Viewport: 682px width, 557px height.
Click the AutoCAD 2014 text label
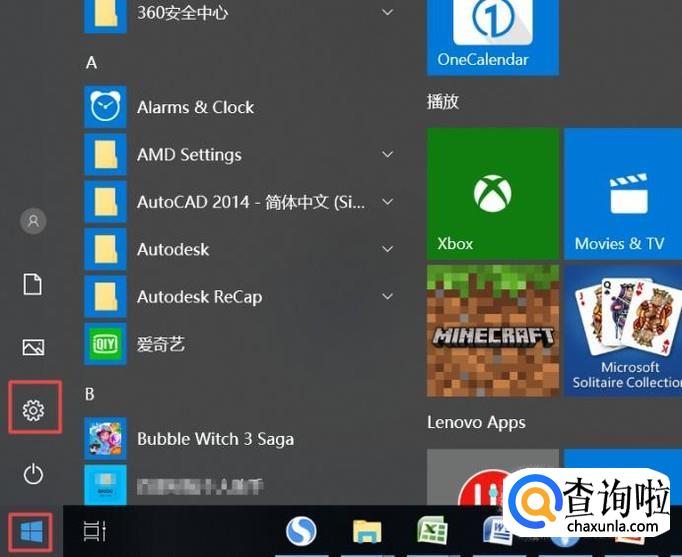coord(251,202)
